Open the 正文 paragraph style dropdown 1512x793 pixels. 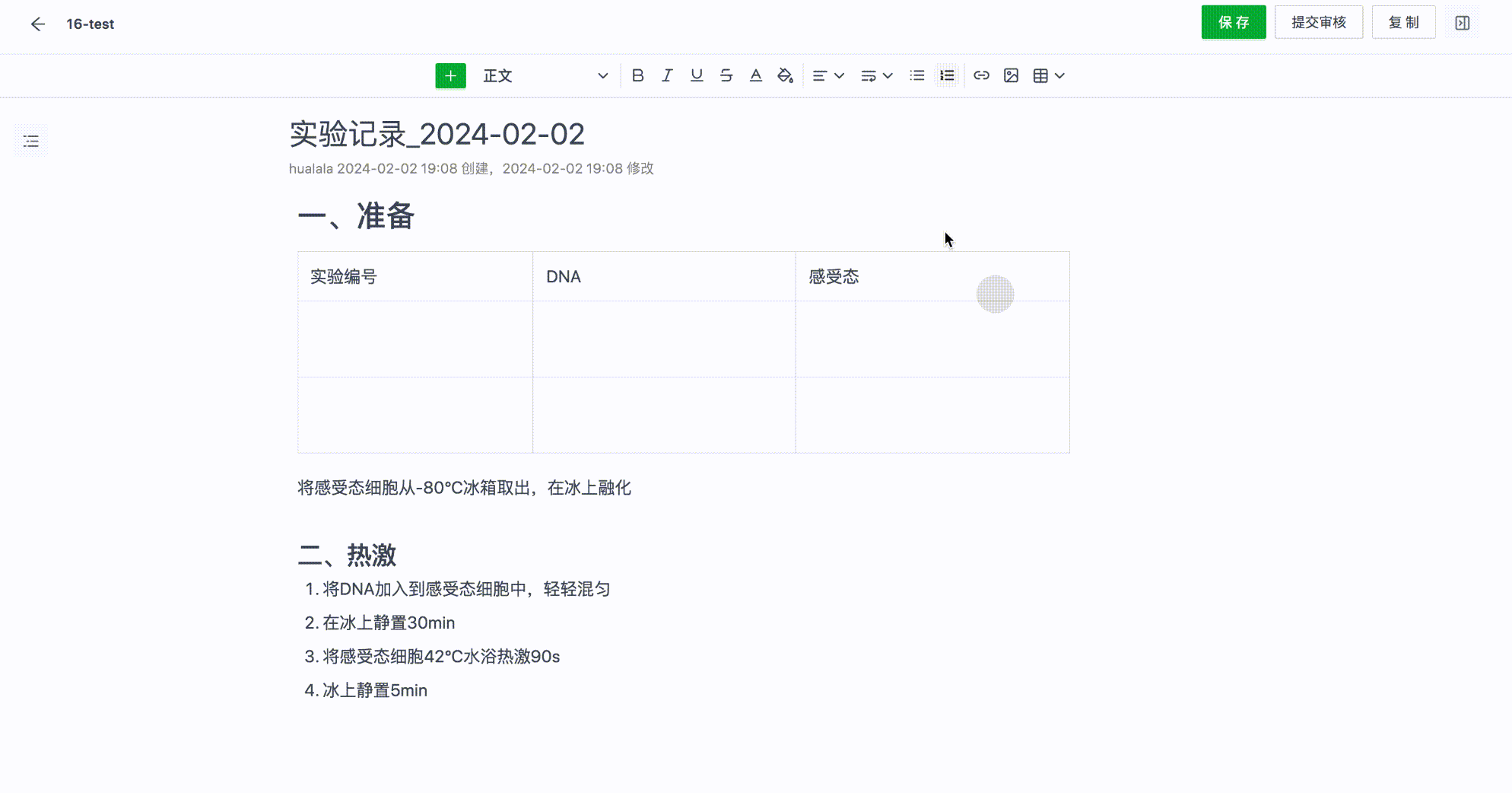click(x=545, y=76)
